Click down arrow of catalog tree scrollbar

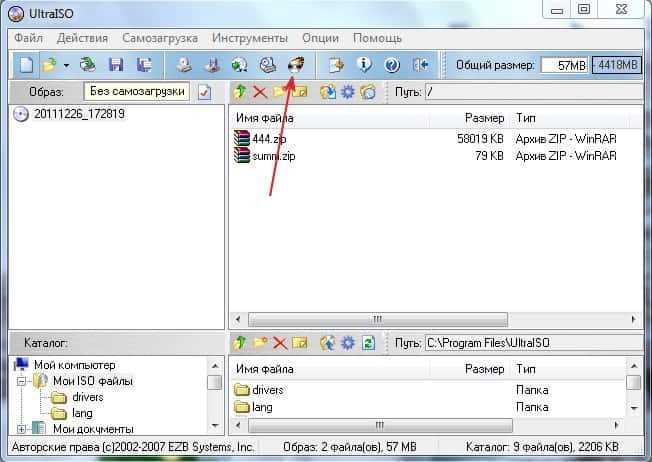(215, 425)
